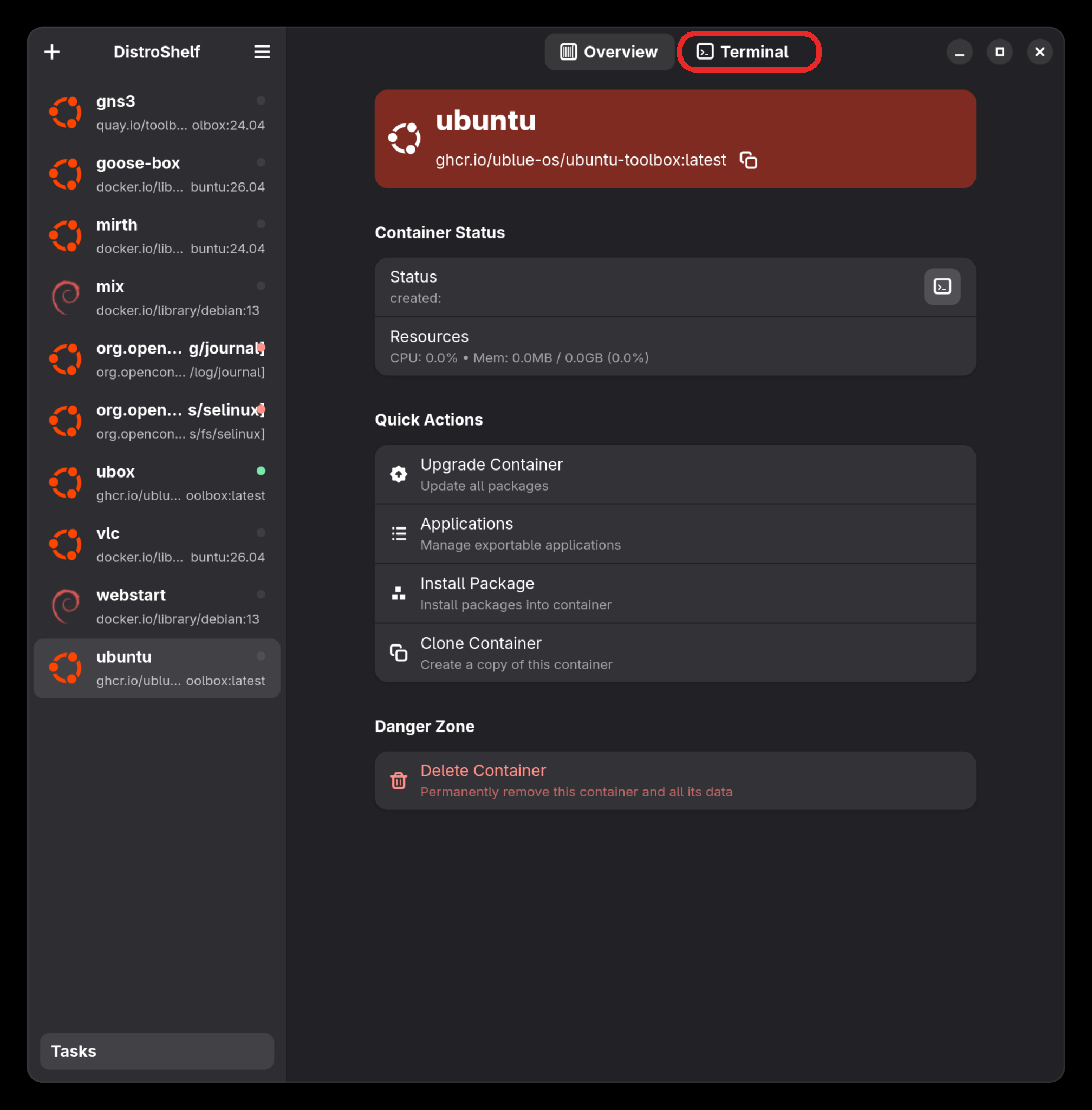
Task: Open the Tasks panel button
Action: tap(157, 1051)
